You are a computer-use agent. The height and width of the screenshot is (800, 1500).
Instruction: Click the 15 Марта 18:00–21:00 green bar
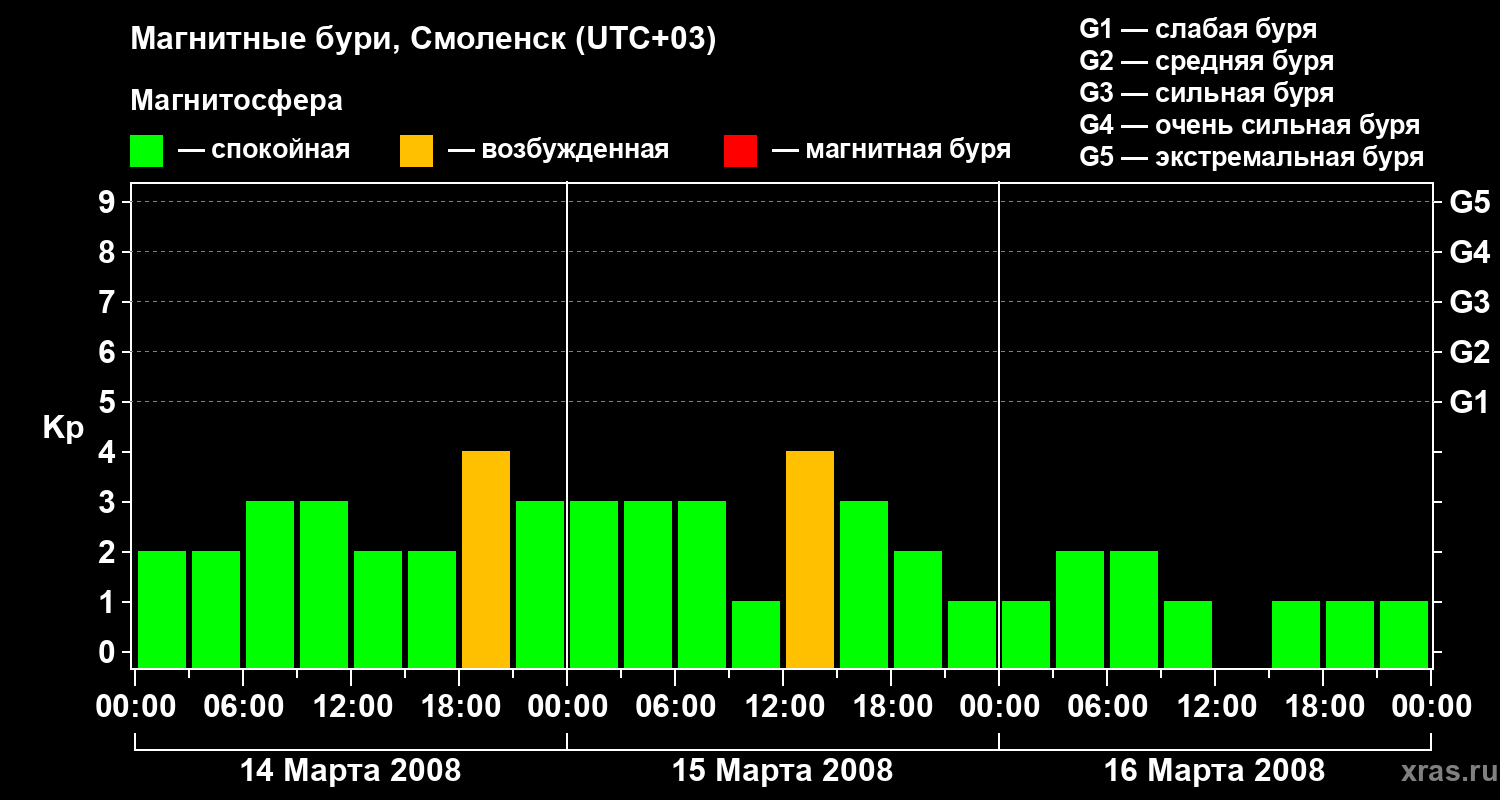(x=918, y=610)
